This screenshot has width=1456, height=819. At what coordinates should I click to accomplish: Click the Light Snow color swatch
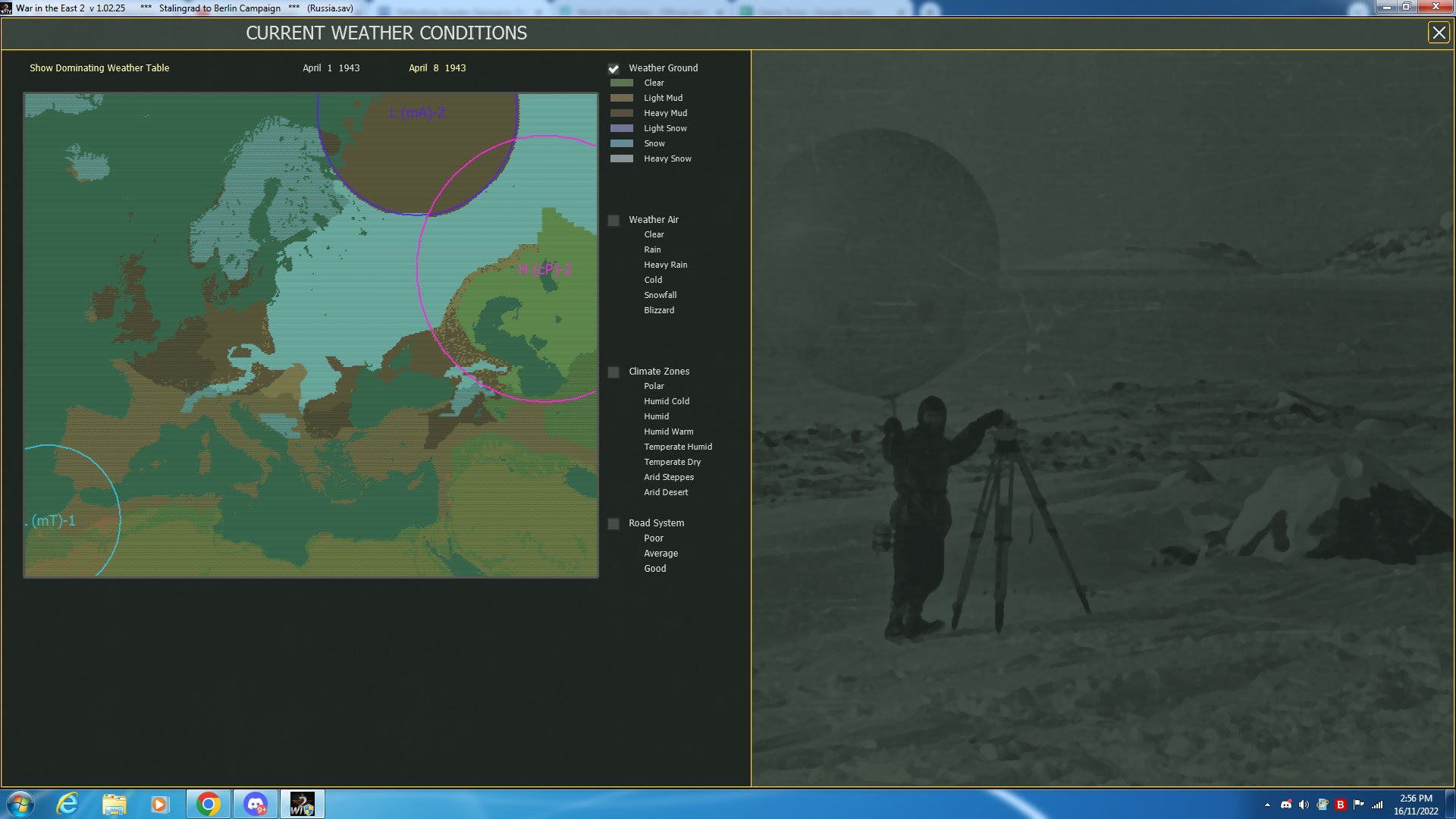(x=622, y=129)
